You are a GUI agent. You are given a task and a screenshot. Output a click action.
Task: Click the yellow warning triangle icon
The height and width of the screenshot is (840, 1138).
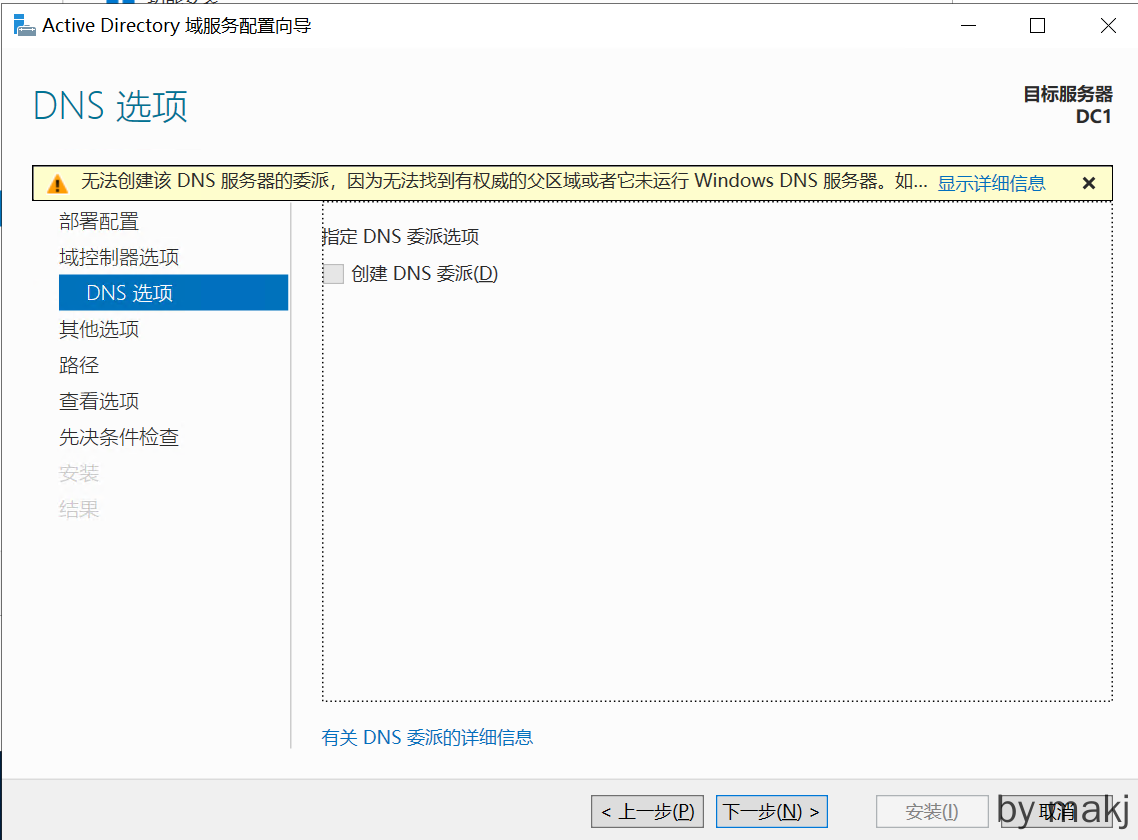pyautogui.click(x=58, y=183)
